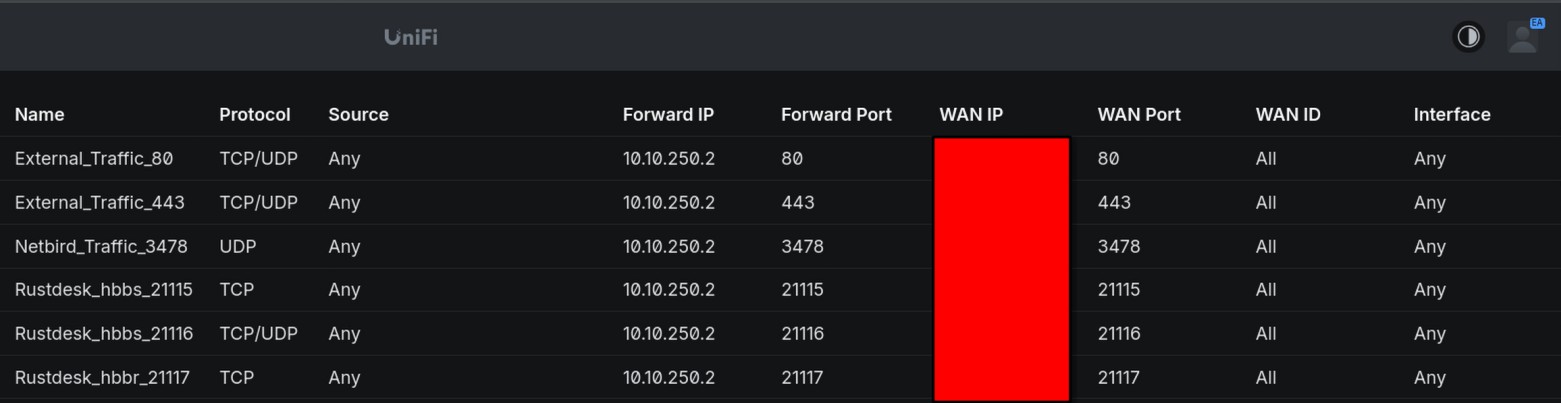Select the Netbird_Traffic_3478 row
The image size is (1561, 403).
coord(780,246)
